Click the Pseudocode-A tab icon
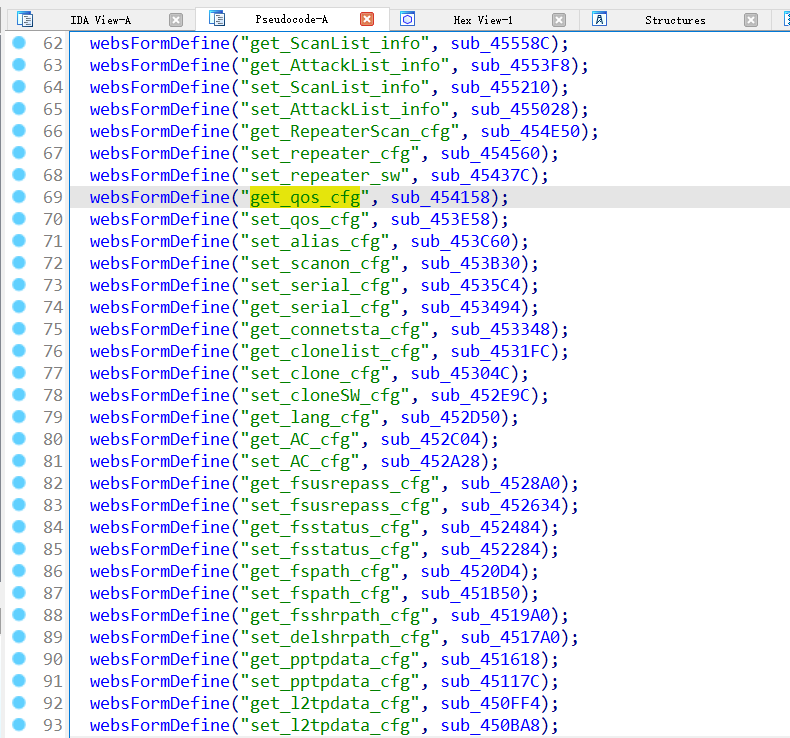 214,19
